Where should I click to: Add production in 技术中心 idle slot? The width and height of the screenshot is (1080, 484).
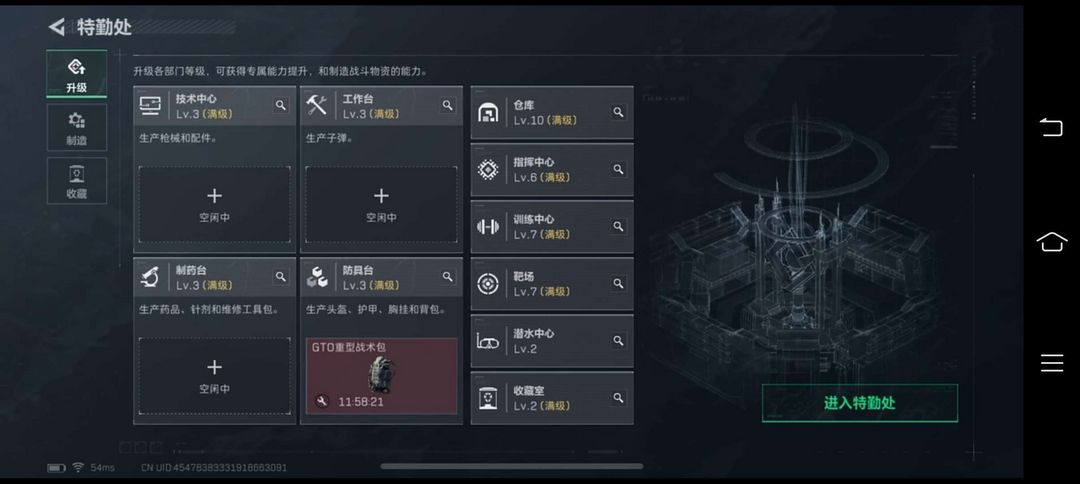214,204
